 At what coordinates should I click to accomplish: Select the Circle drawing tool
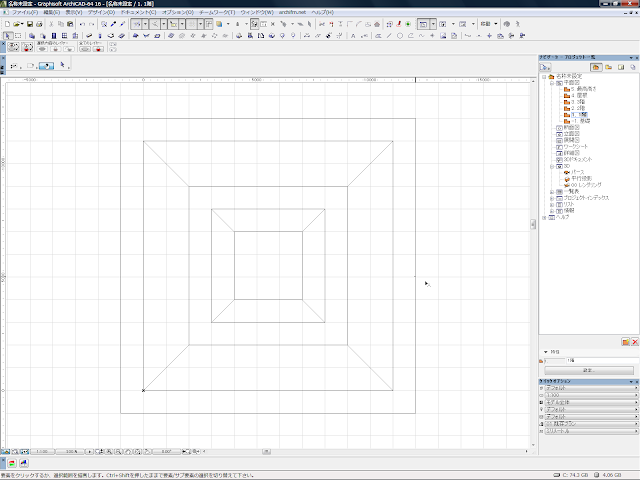point(400,36)
